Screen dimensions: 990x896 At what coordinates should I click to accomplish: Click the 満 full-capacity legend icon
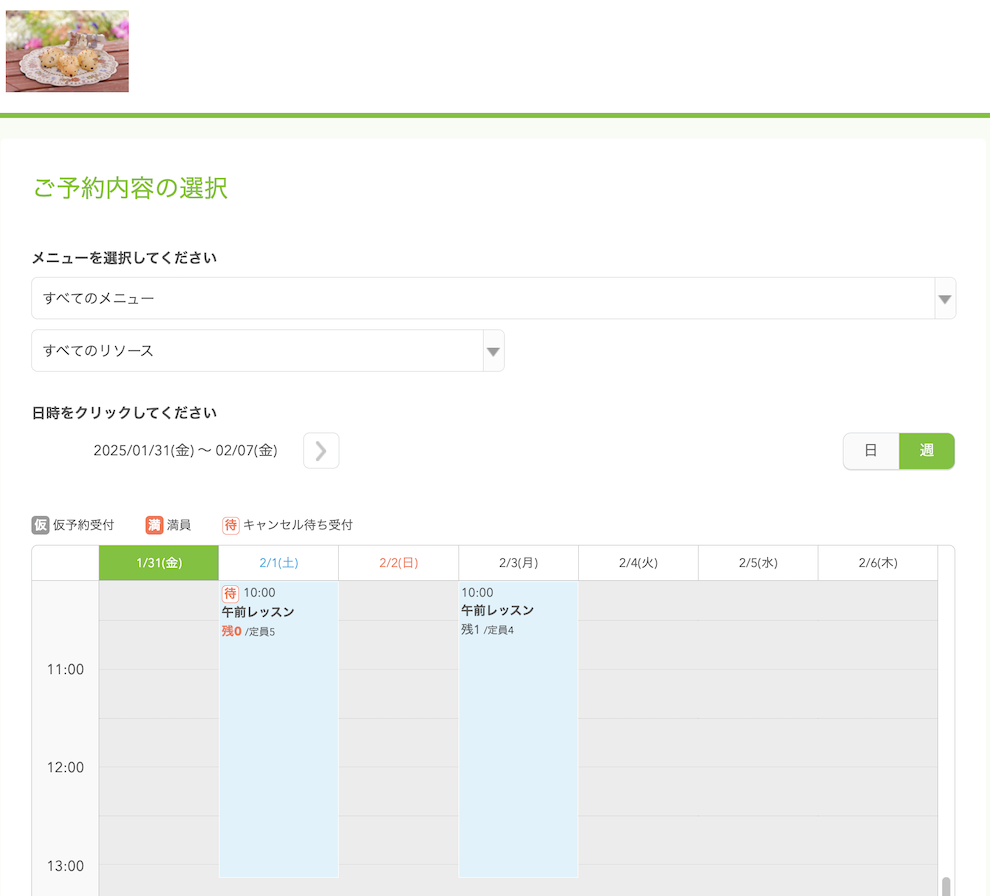tap(153, 525)
